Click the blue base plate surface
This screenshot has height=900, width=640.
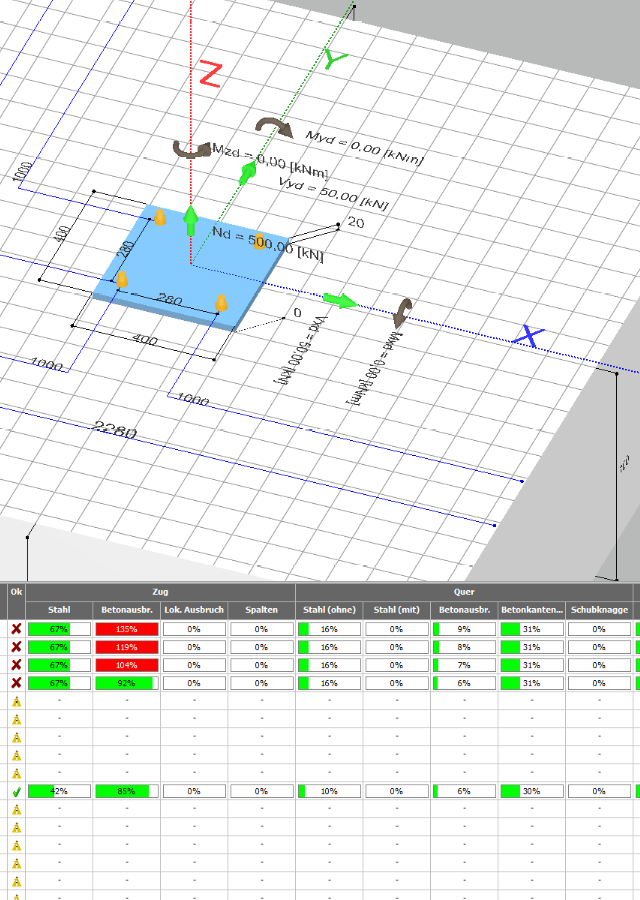pyautogui.click(x=180, y=275)
